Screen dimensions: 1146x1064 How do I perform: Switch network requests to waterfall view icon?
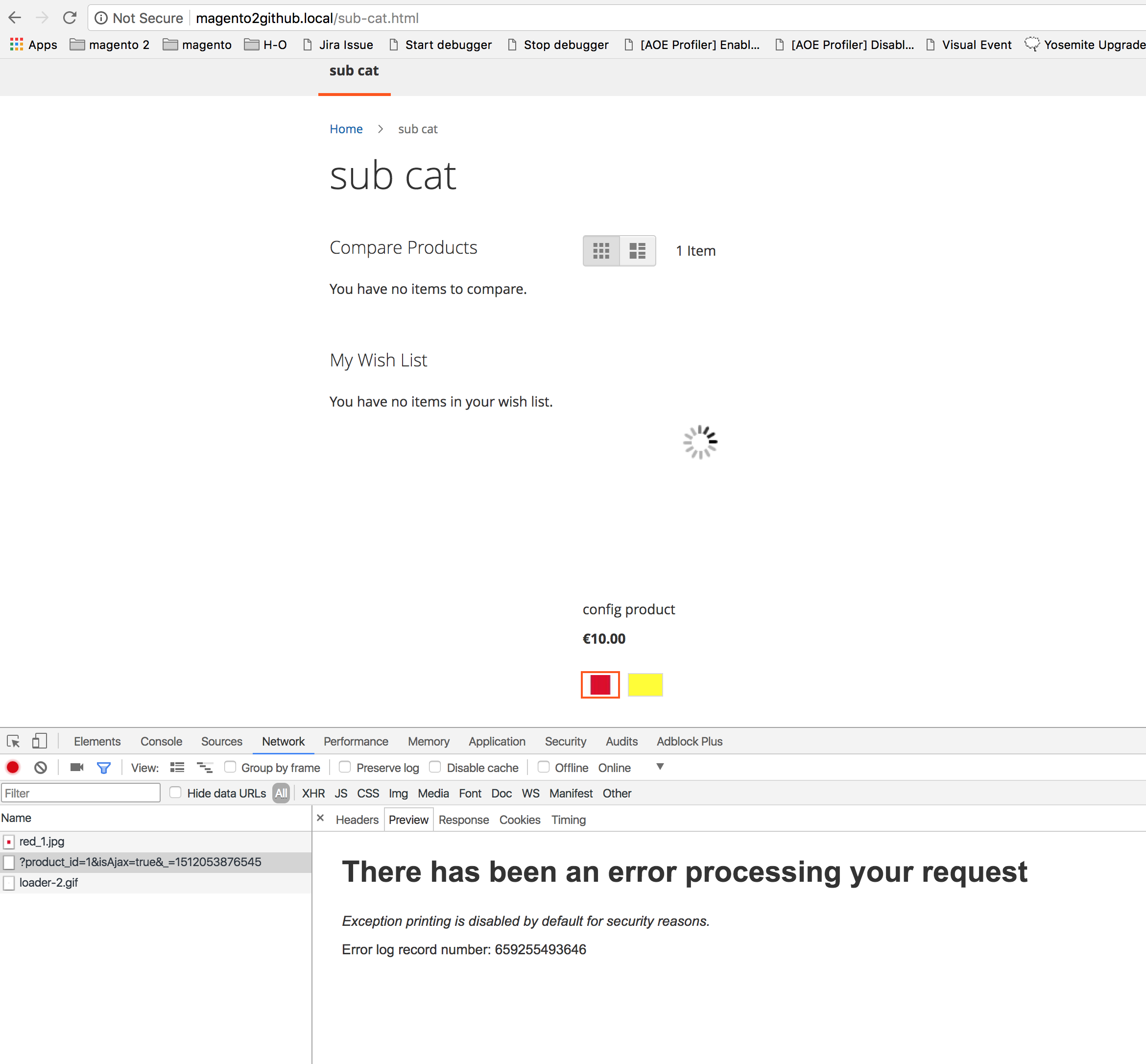tap(204, 767)
